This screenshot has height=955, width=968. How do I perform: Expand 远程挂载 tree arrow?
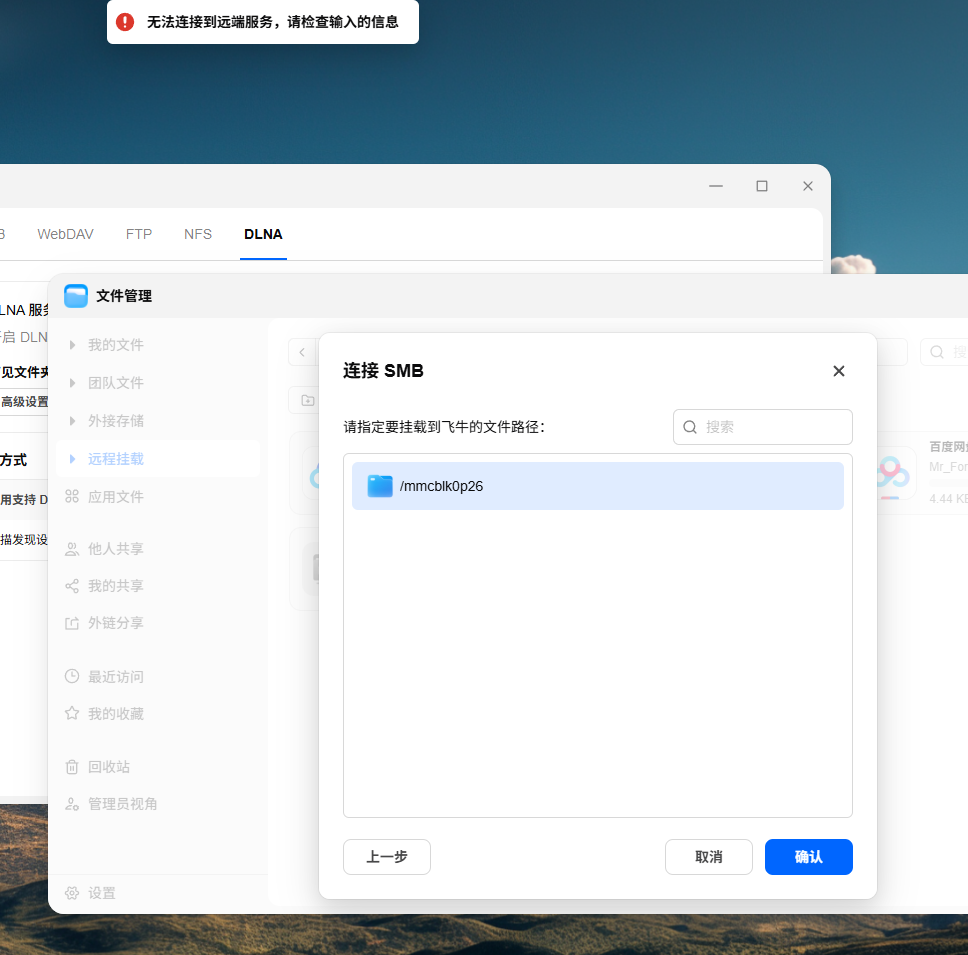72,459
